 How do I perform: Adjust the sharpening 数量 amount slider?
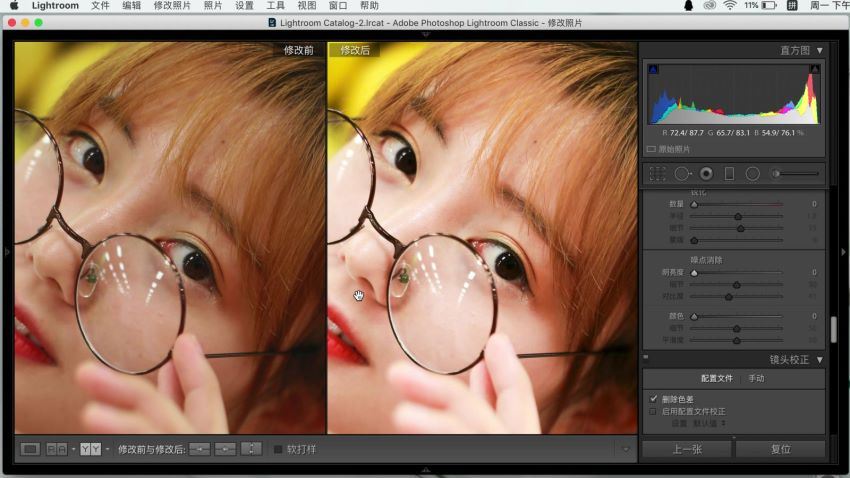pos(694,204)
